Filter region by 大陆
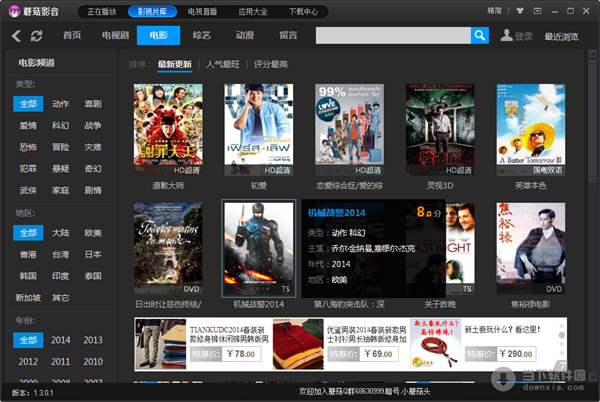Viewport: 600px width, 402px height. click(x=60, y=233)
